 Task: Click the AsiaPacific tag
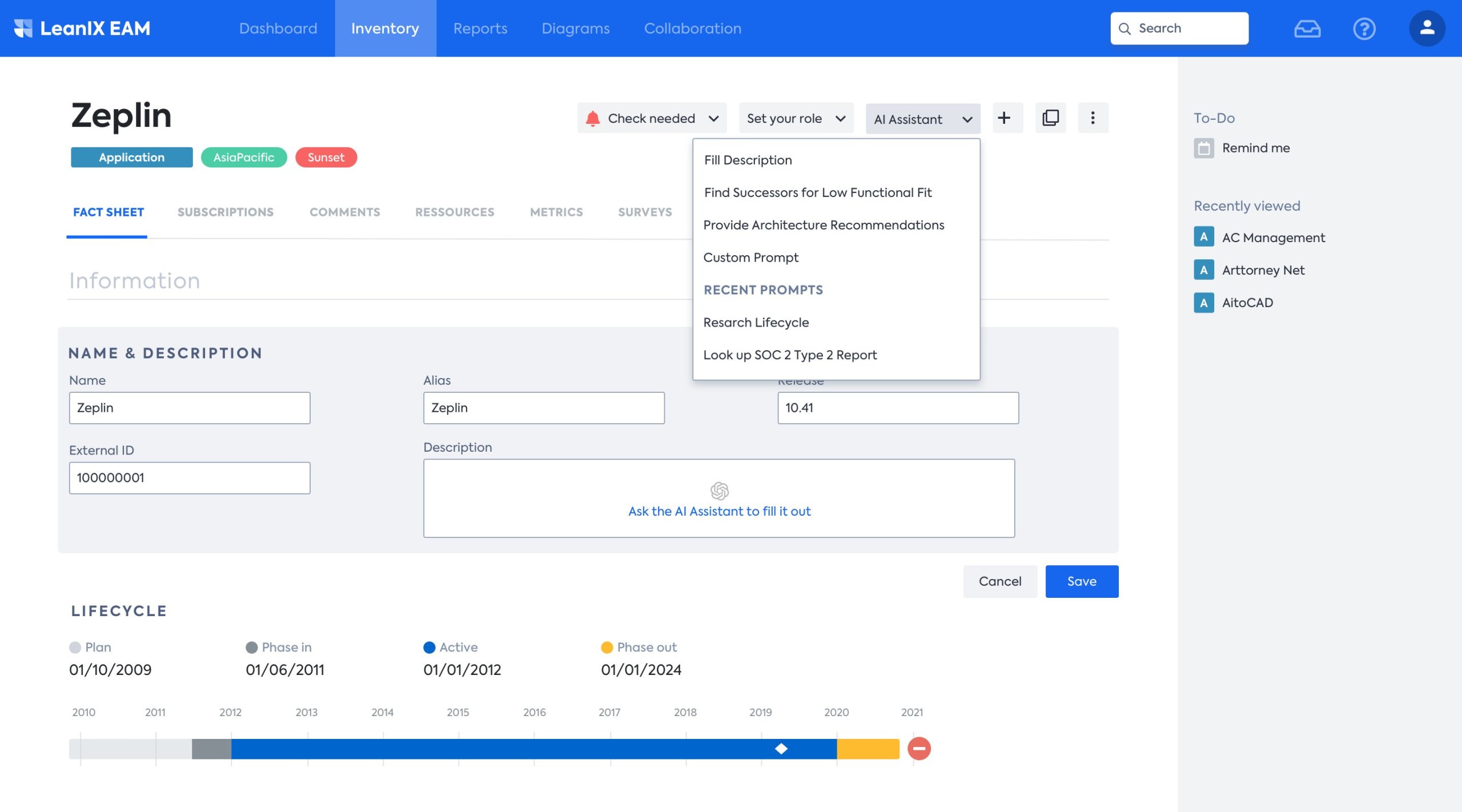pyautogui.click(x=243, y=157)
